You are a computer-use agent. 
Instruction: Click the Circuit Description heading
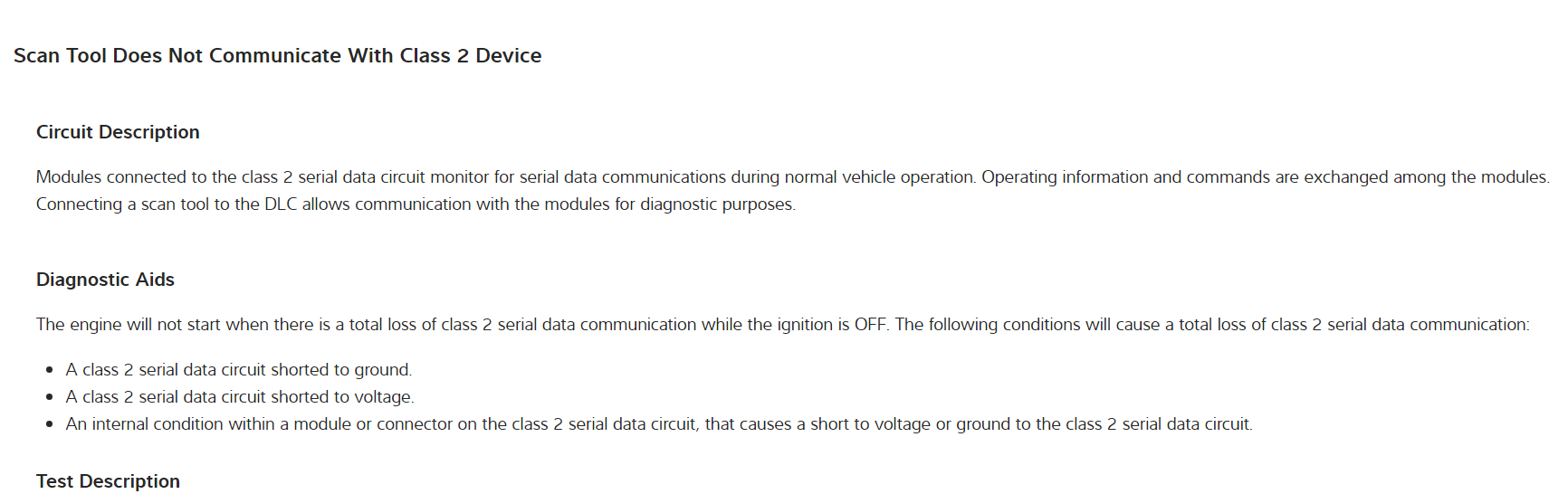click(118, 132)
